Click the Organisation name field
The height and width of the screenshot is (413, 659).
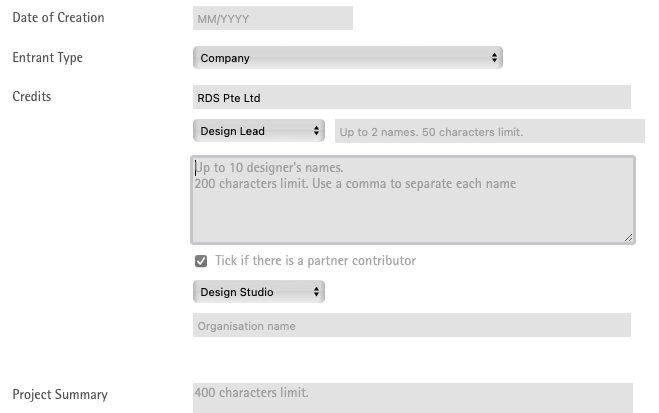pos(411,325)
